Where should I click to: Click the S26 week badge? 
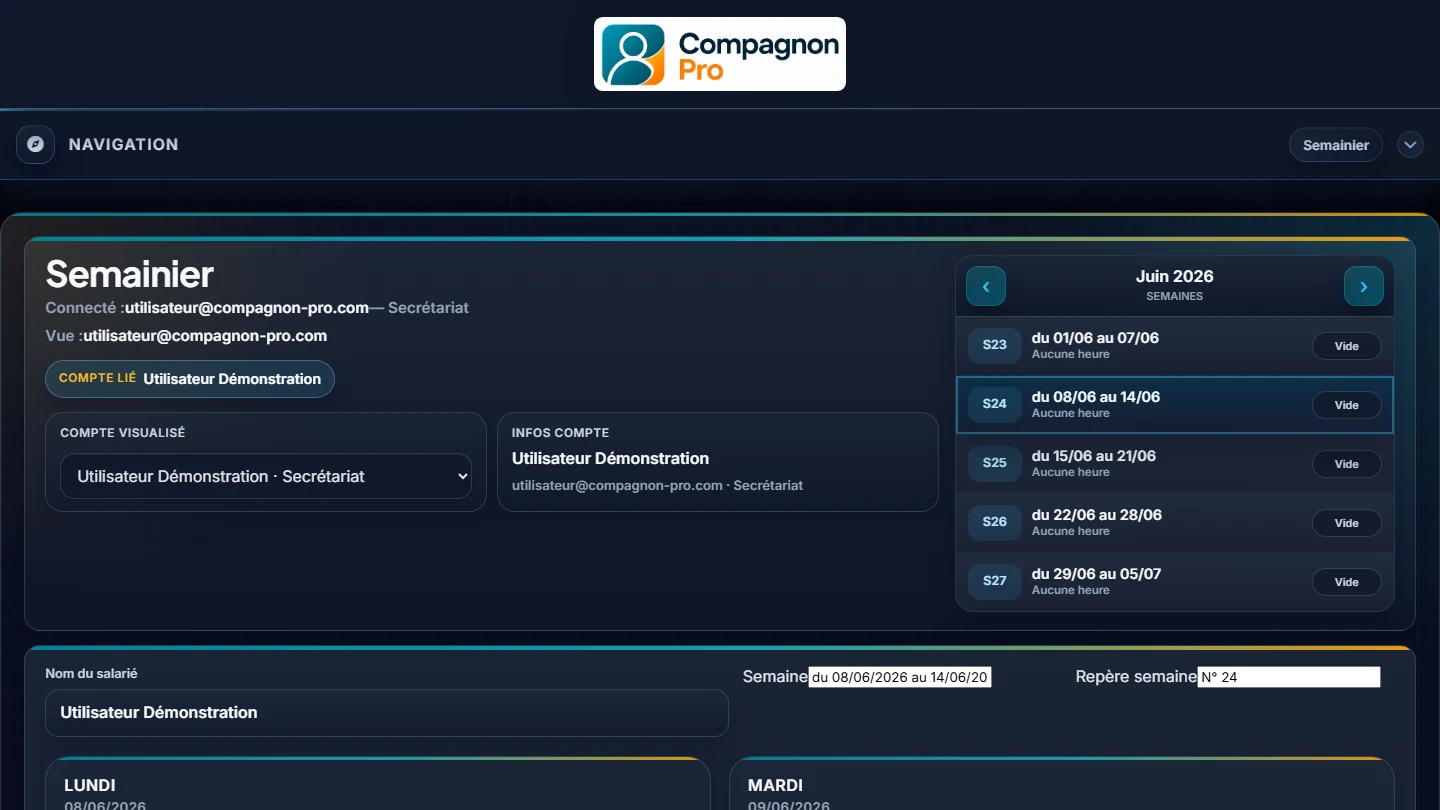point(995,522)
